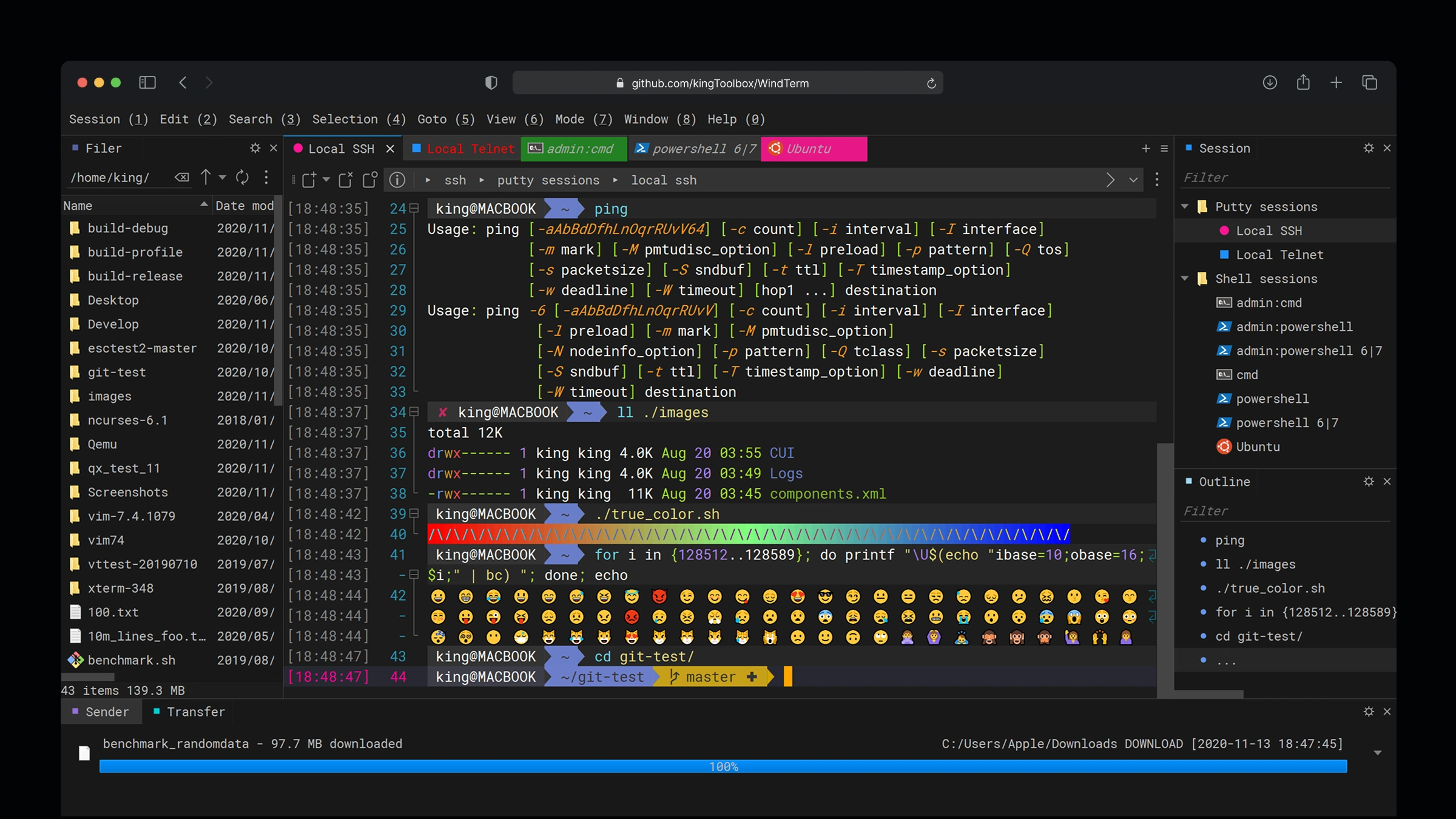Fold the ll ./images block at line 34
This screenshot has width=1456, height=819.
(x=414, y=412)
